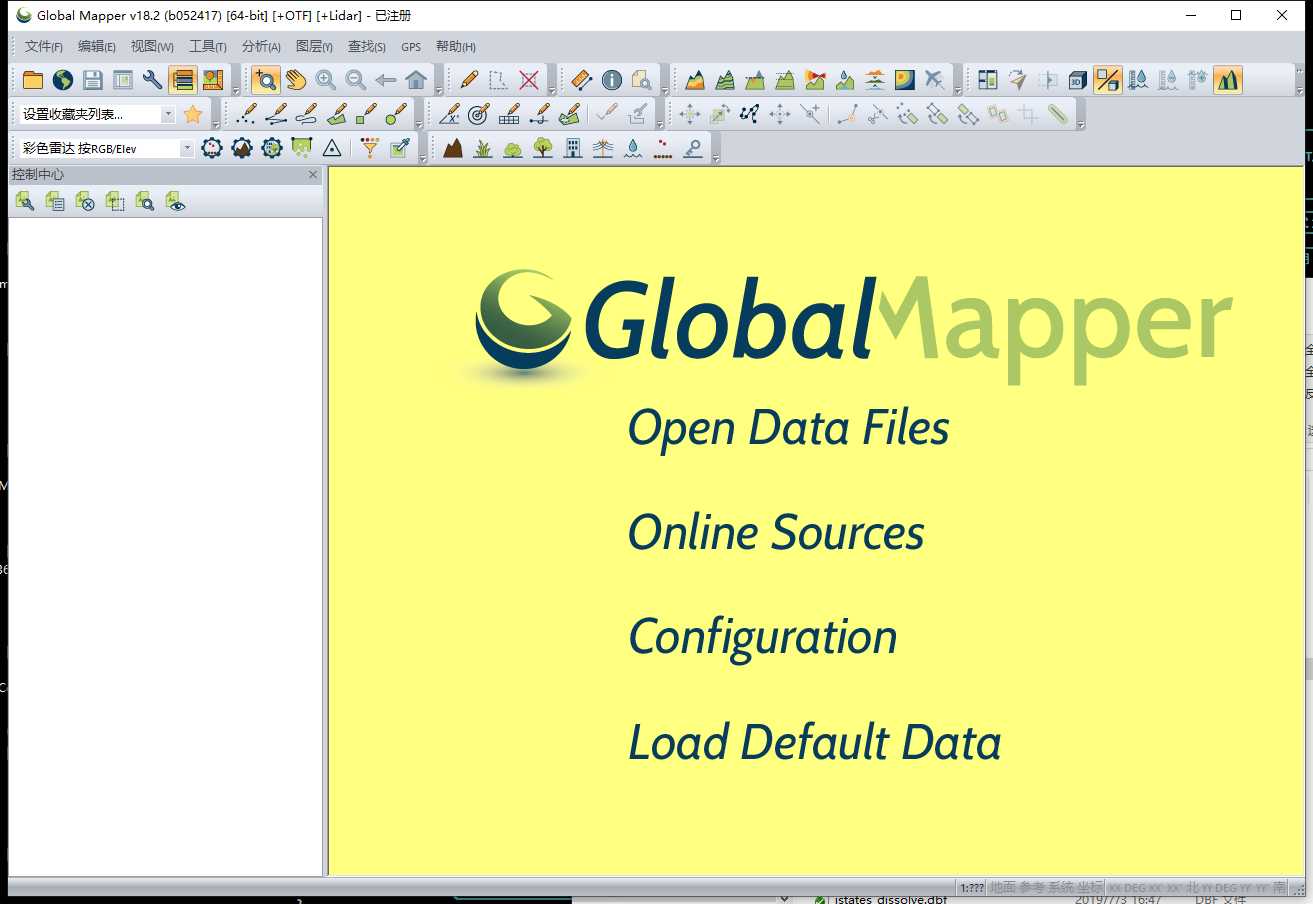The image size is (1313, 904).
Task: Toggle the control center layers icon
Action: coord(183,80)
